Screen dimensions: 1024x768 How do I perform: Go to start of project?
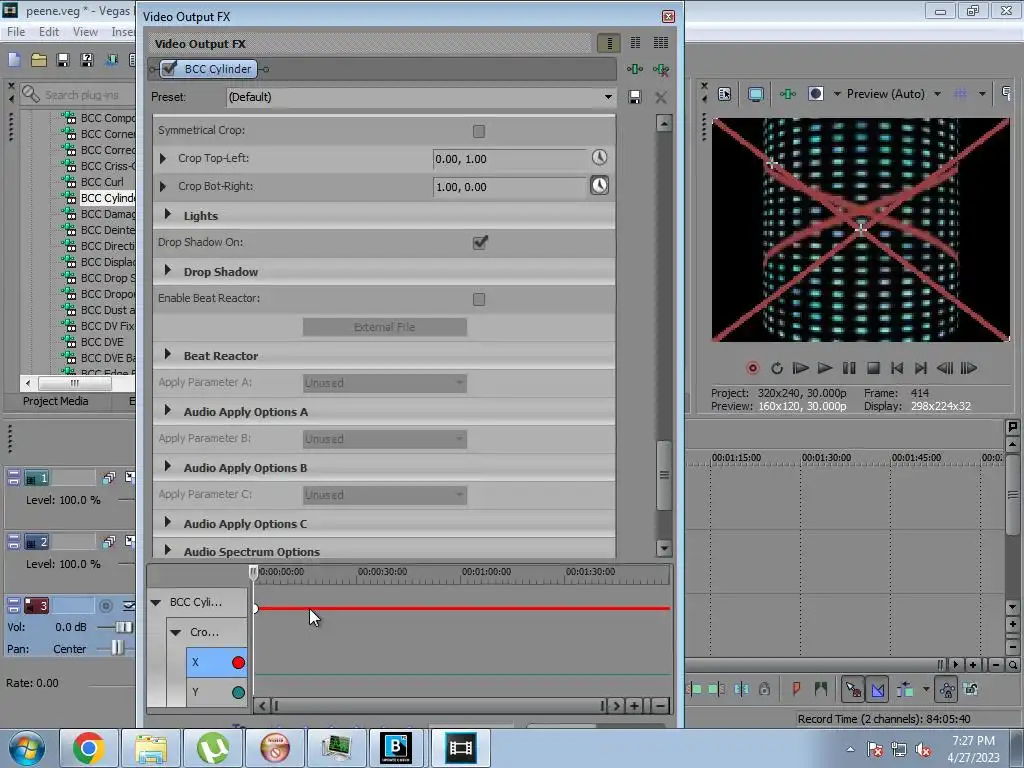(x=897, y=368)
